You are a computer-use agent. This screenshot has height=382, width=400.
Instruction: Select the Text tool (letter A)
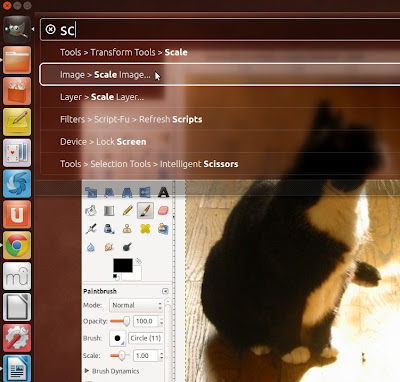(x=163, y=192)
